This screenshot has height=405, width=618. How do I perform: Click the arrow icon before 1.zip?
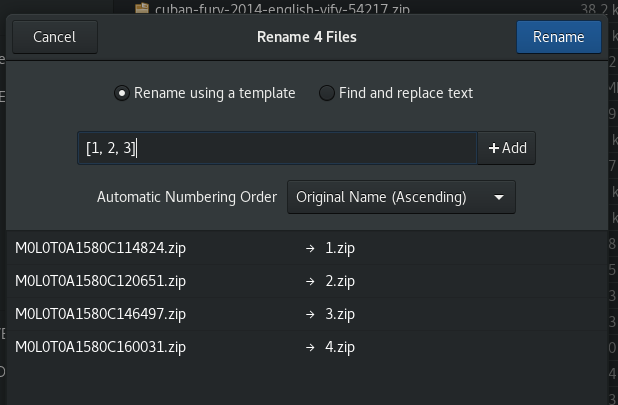[x=311, y=248]
